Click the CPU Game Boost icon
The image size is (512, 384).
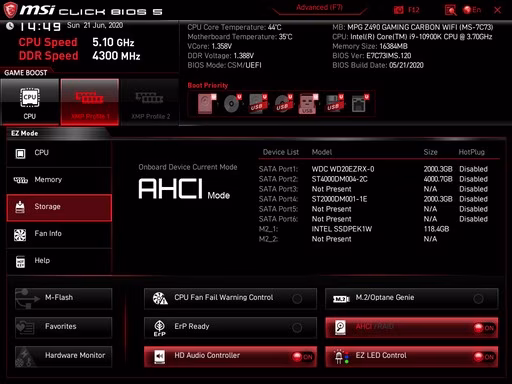pos(30,102)
